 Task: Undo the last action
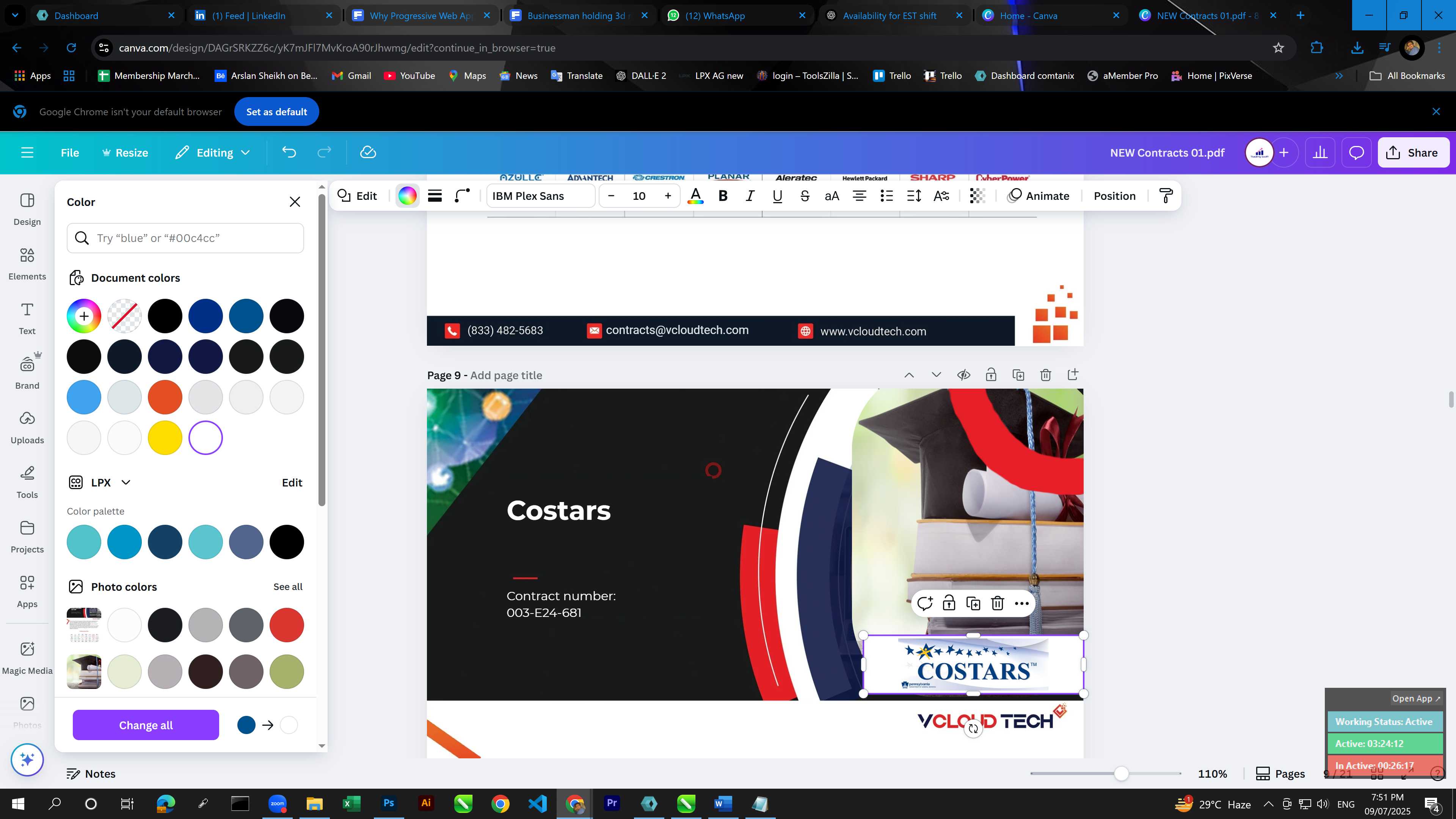pyautogui.click(x=289, y=152)
